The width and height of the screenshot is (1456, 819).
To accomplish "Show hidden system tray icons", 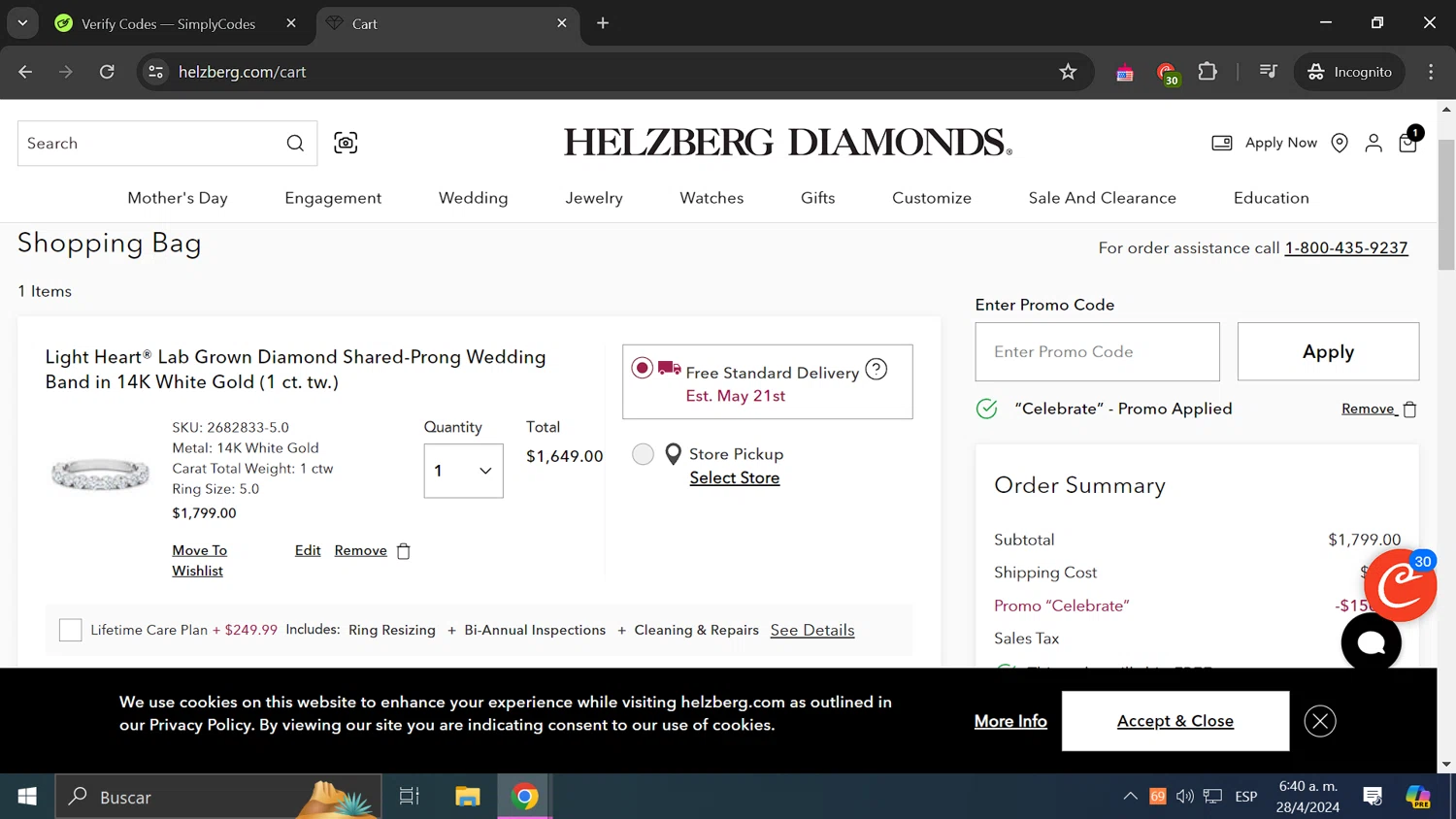I will click(x=1130, y=797).
